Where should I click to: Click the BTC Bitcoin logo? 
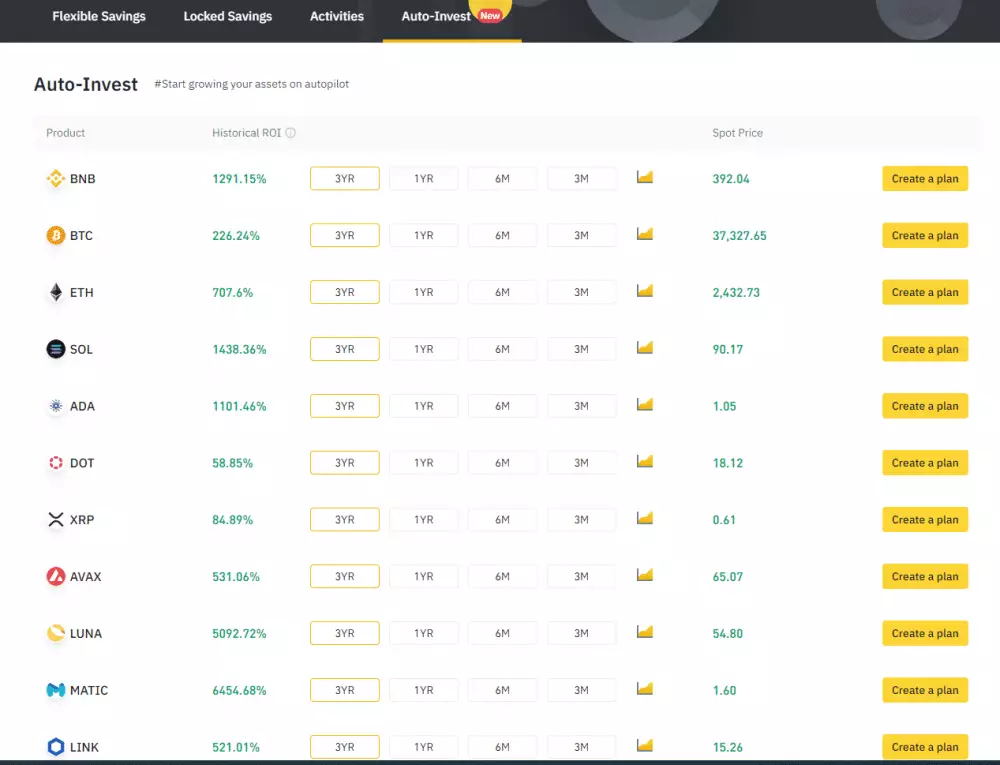[x=55, y=235]
